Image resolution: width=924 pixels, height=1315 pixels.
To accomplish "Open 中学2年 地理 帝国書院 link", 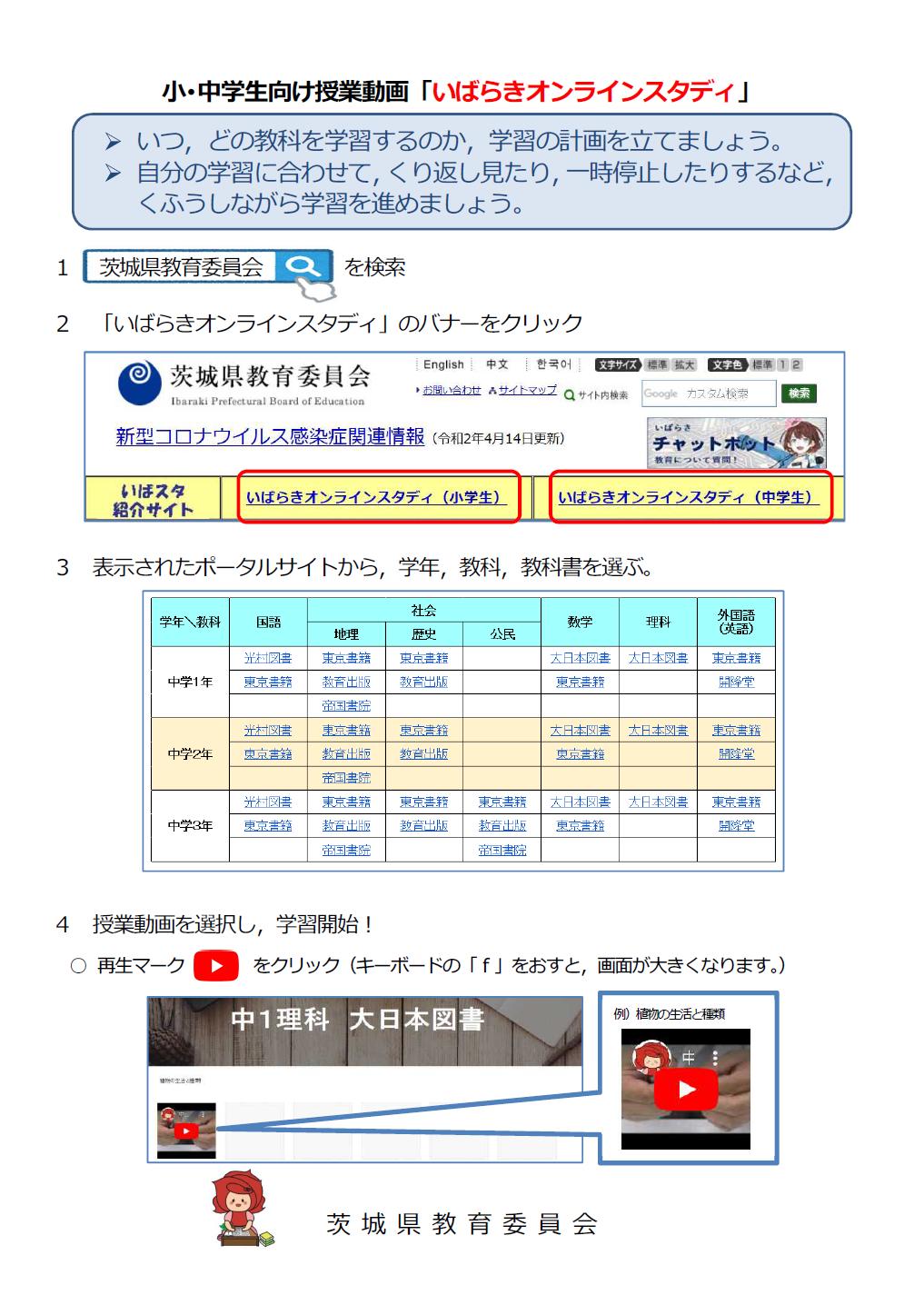I will tap(346, 778).
